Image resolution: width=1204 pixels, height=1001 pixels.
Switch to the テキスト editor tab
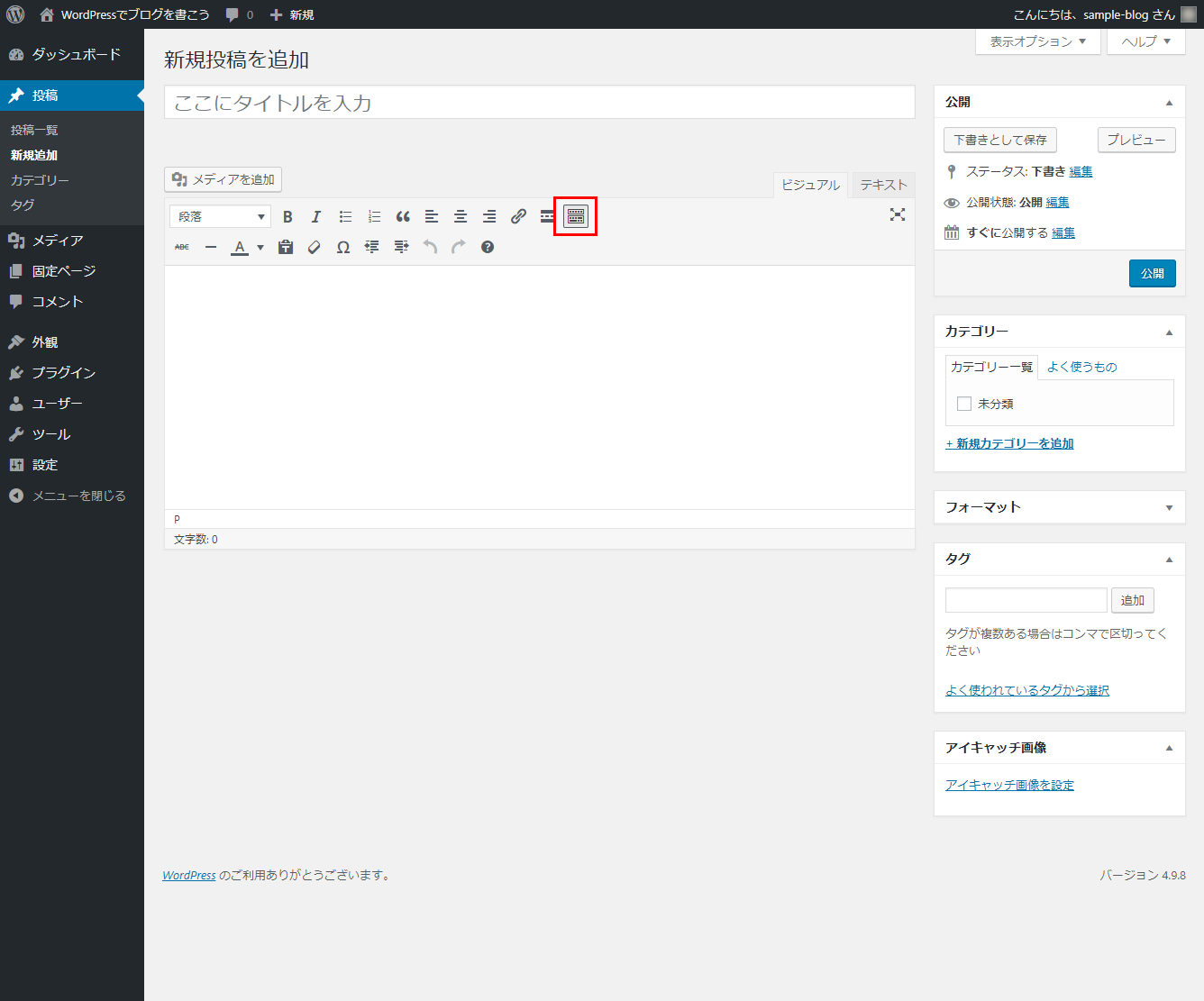[x=883, y=185]
